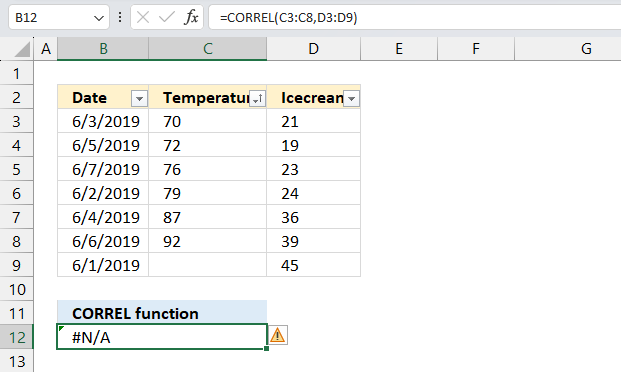Select row 4 header
This screenshot has width=621, height=372.
[x=16, y=145]
